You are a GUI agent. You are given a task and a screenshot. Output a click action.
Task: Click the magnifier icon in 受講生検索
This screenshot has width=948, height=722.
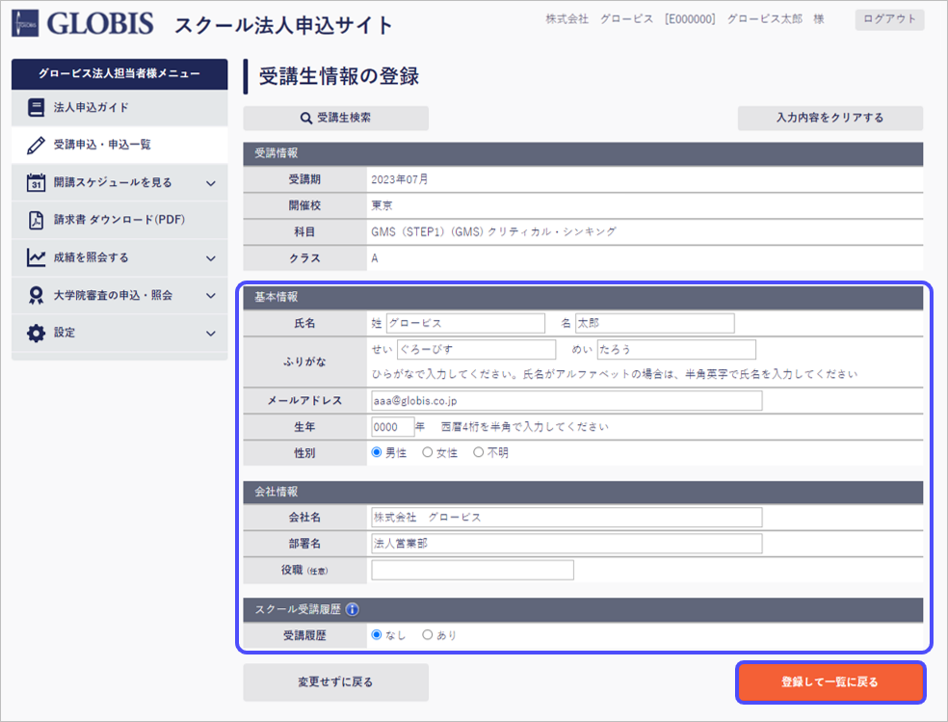click(x=307, y=119)
